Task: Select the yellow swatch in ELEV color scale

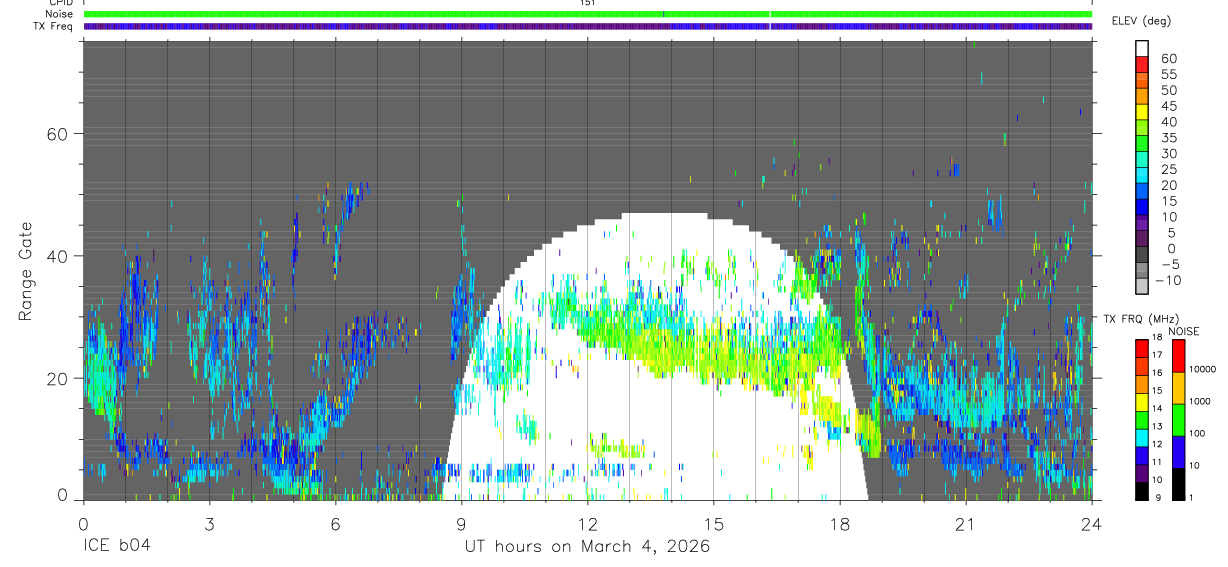Action: pyautogui.click(x=1142, y=111)
